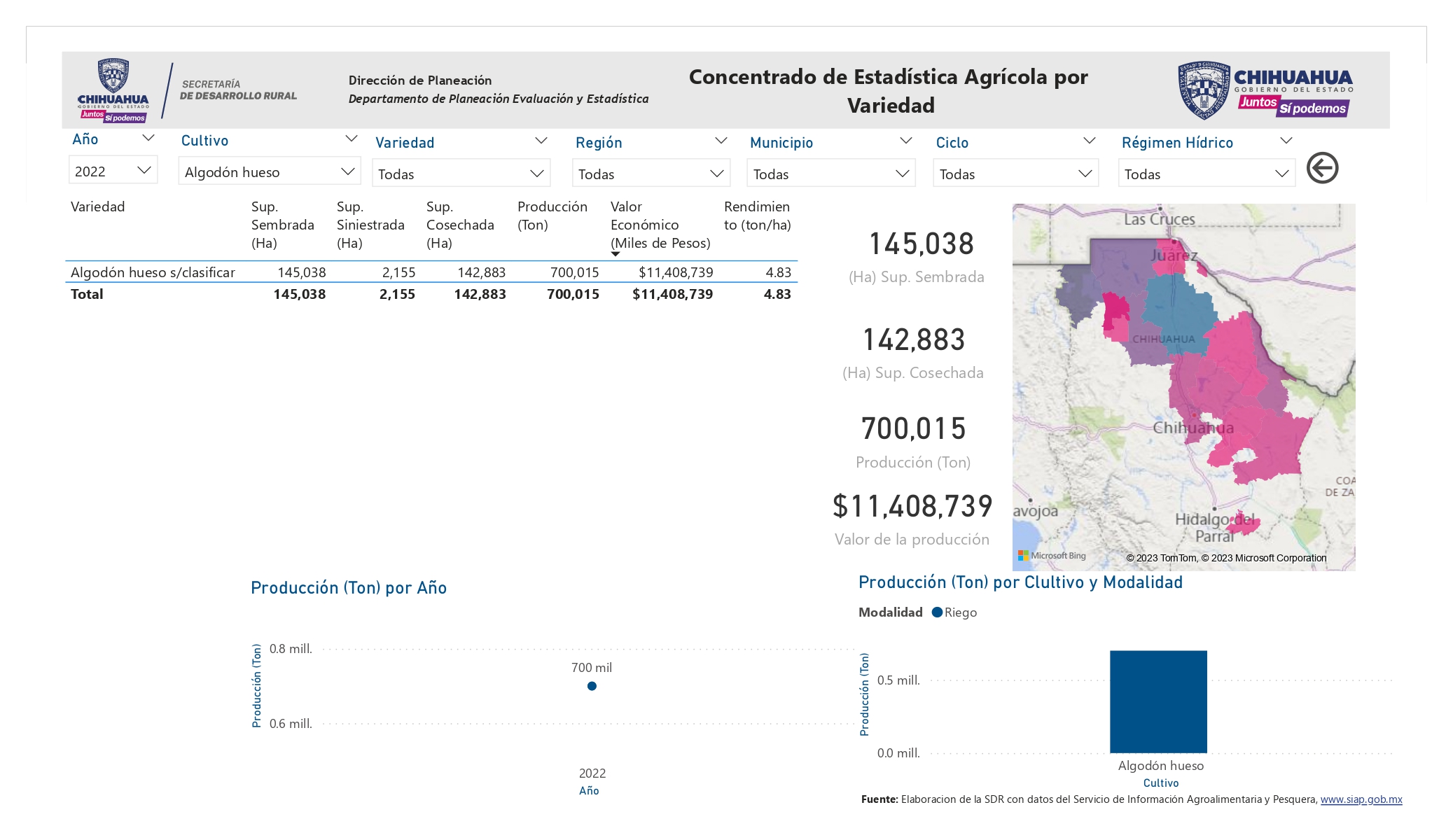Viewport: 1453px width, 840px height.
Task: Select the Algodón hueso s/clasificar row
Action: pos(431,272)
